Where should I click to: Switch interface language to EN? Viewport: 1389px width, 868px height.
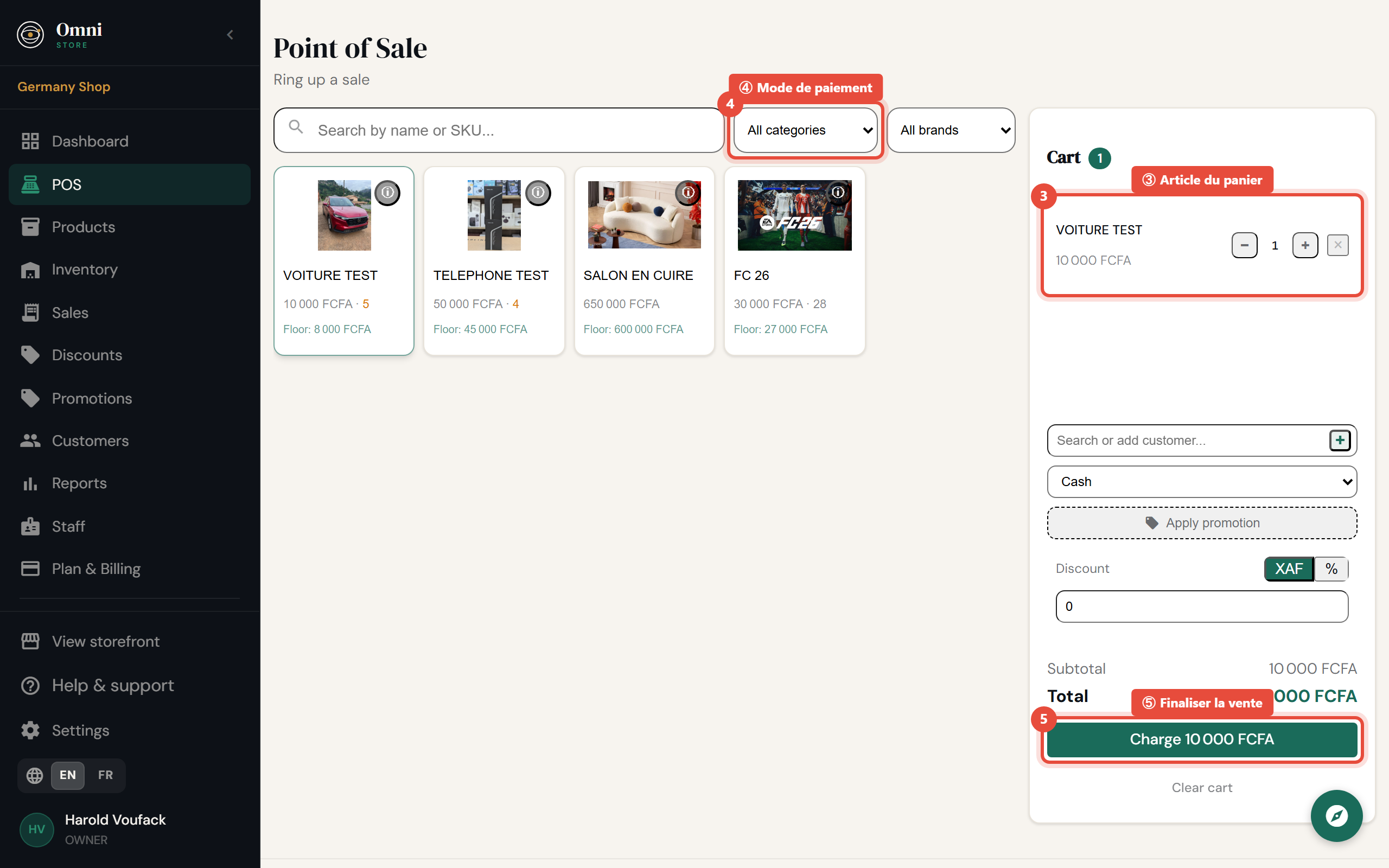click(68, 775)
